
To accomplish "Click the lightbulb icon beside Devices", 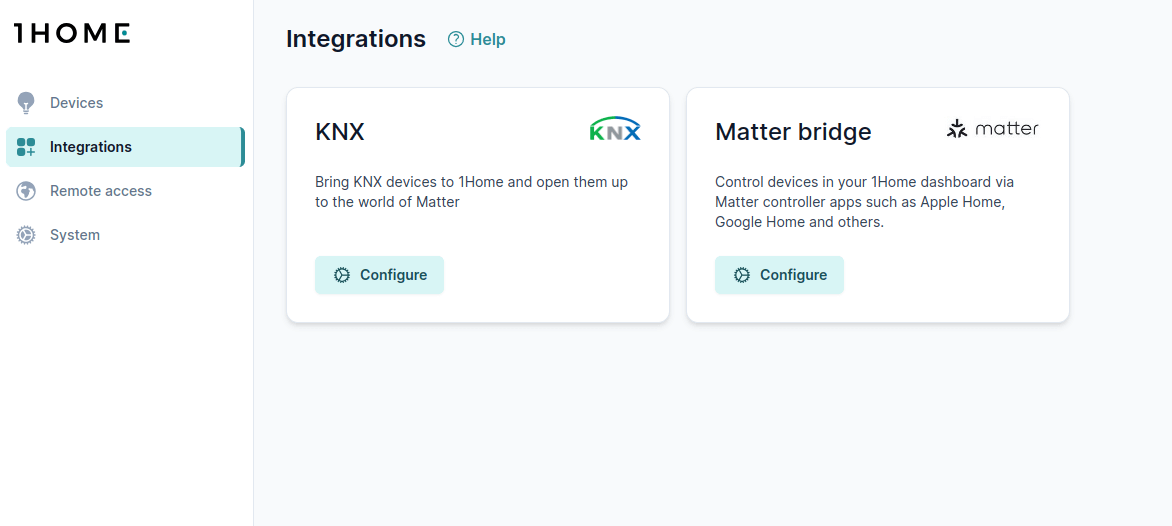I will pos(26,103).
